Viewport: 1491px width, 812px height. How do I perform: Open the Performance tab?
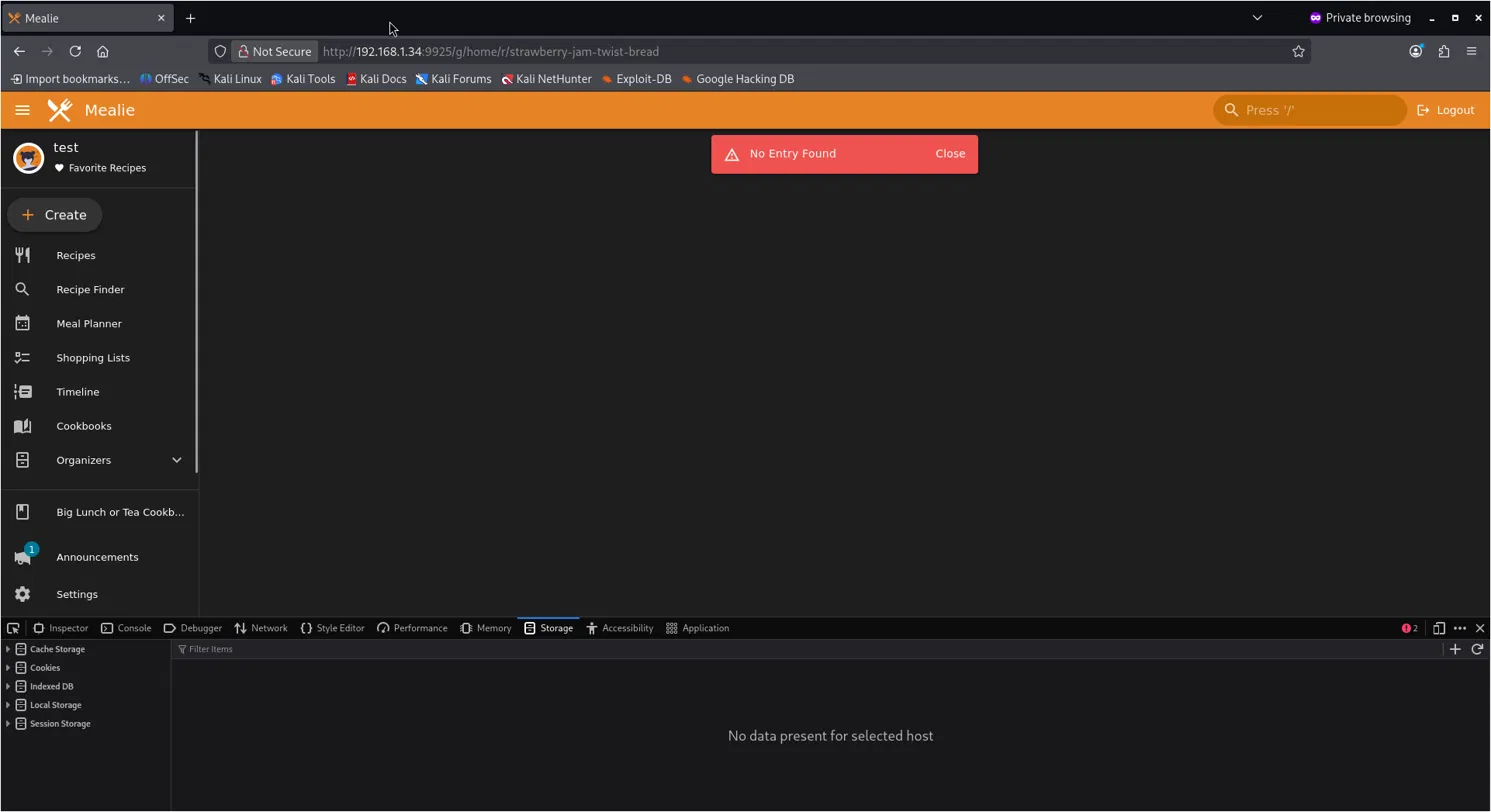[x=412, y=628]
